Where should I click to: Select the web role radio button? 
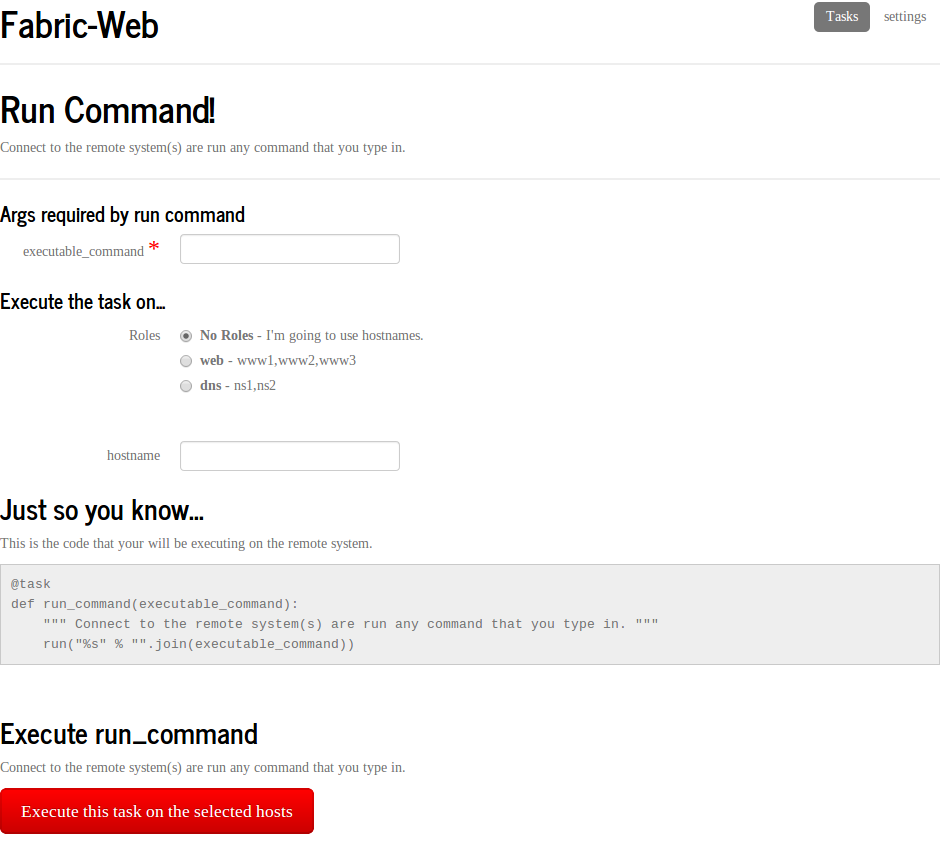(186, 361)
